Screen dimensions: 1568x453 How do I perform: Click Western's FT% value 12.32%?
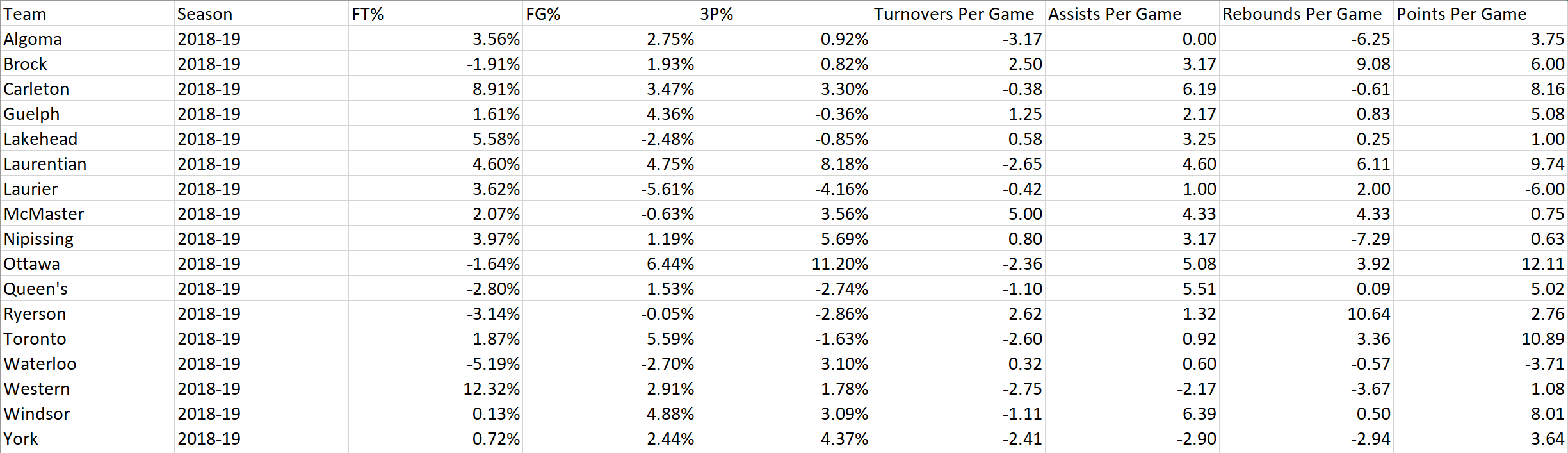(491, 389)
